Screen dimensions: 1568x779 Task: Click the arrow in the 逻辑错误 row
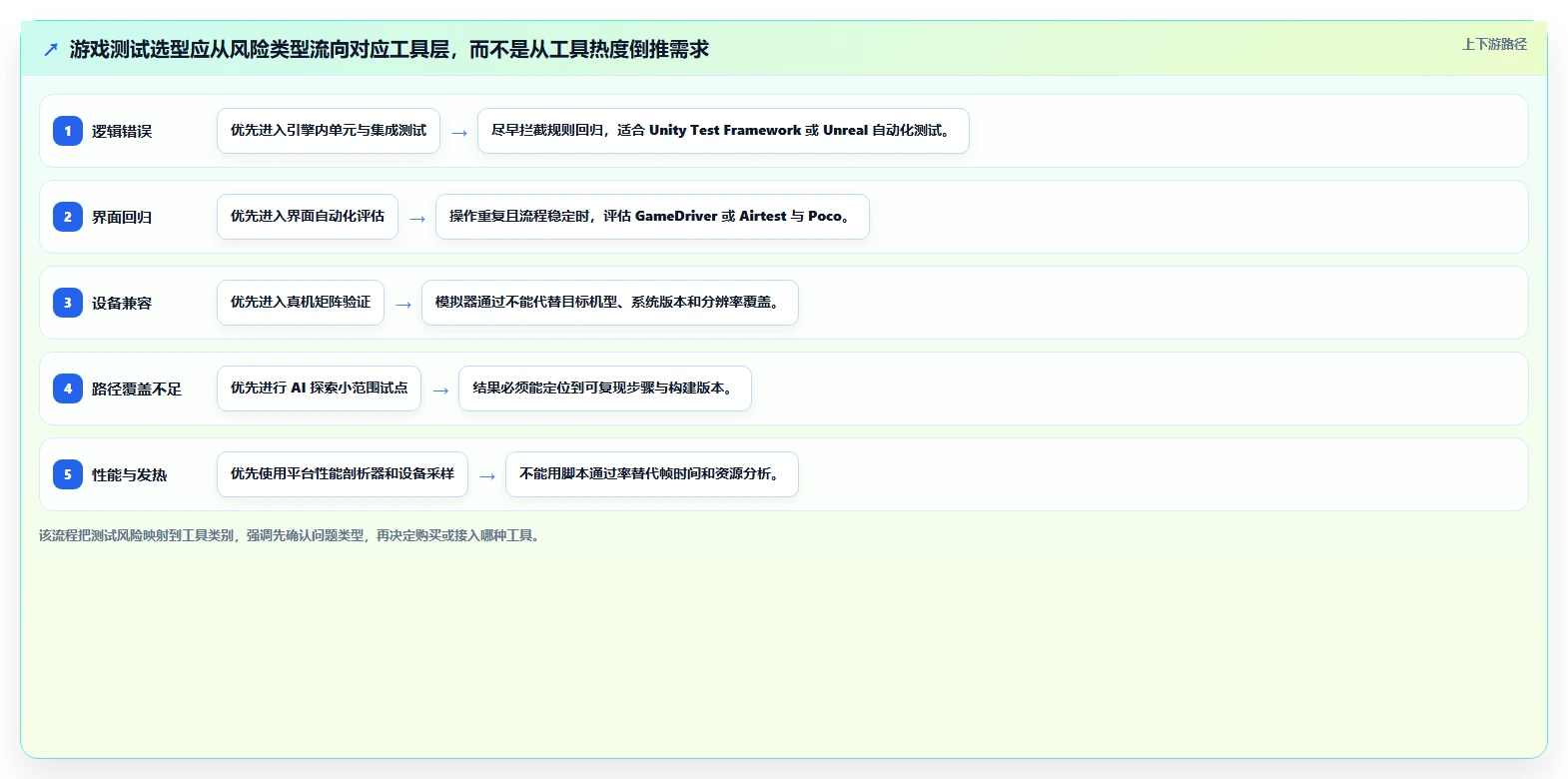(x=459, y=133)
